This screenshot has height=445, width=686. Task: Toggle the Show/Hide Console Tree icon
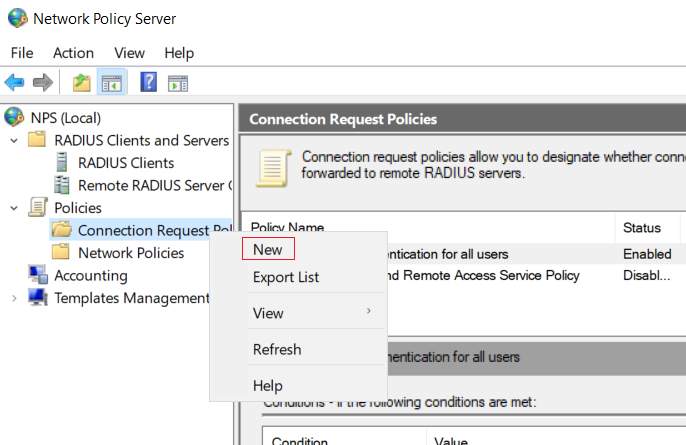coord(112,82)
